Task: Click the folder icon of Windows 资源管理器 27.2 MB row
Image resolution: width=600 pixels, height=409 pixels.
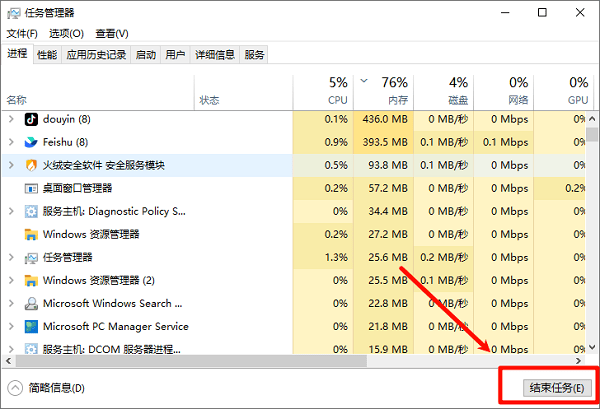Action: pos(31,234)
